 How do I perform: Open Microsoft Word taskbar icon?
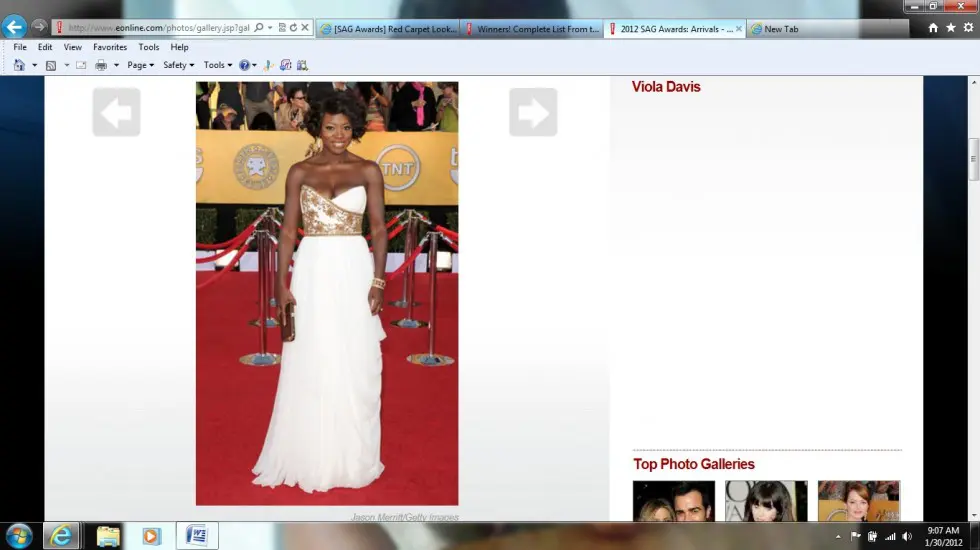click(x=197, y=536)
